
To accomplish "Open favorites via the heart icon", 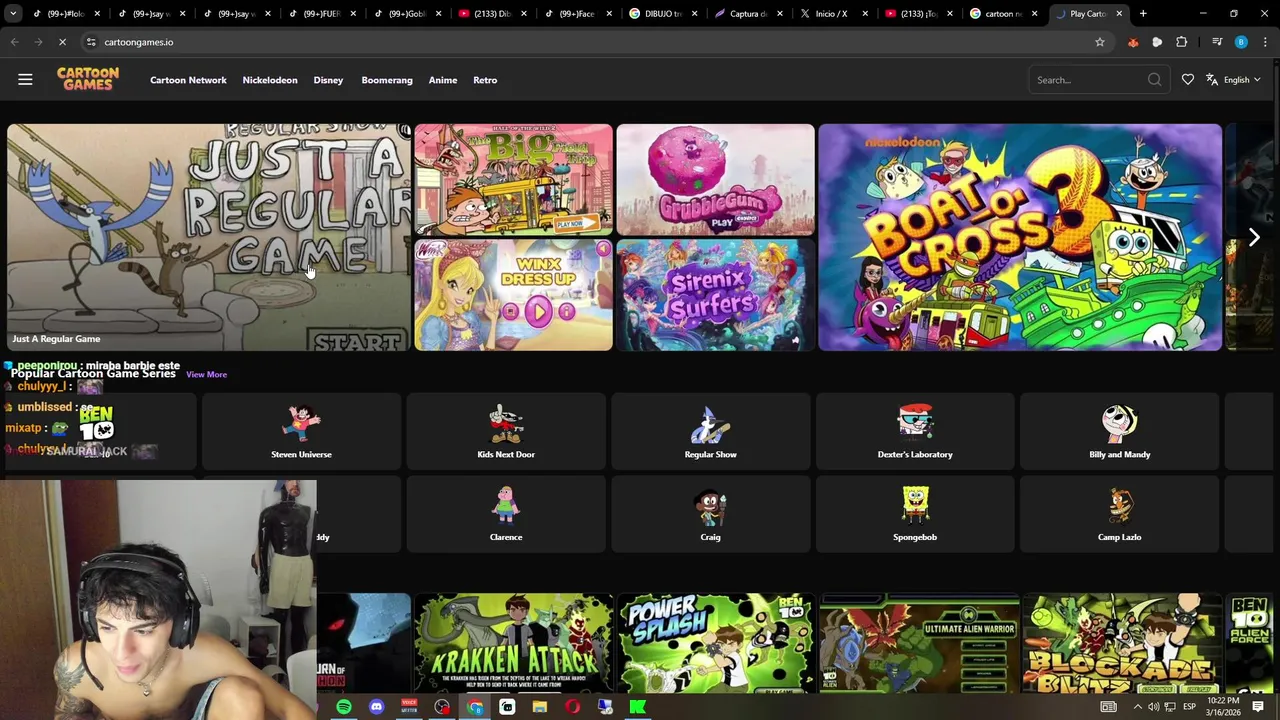I will click(1187, 80).
